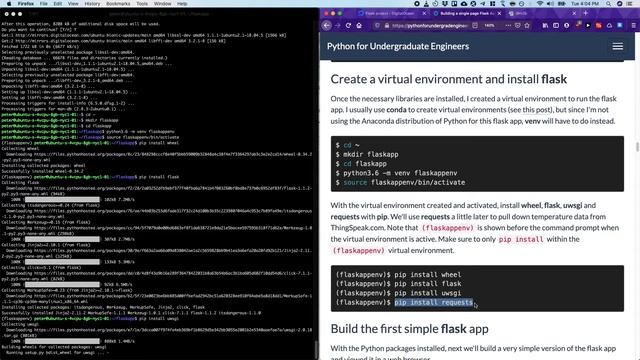This screenshot has height=360, width=640.
Task: Click the browser URL address field
Action: 429,25
